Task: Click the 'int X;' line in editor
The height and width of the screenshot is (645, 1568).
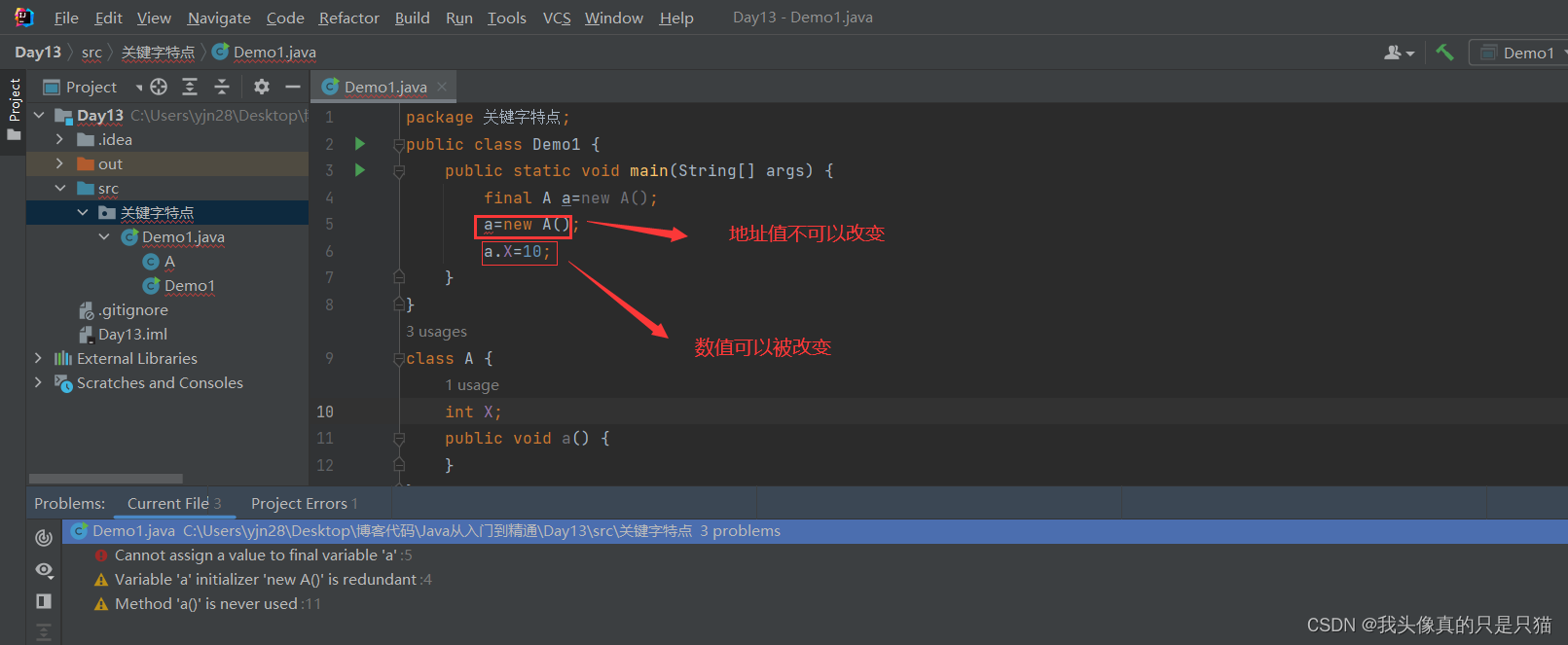Action: (473, 412)
